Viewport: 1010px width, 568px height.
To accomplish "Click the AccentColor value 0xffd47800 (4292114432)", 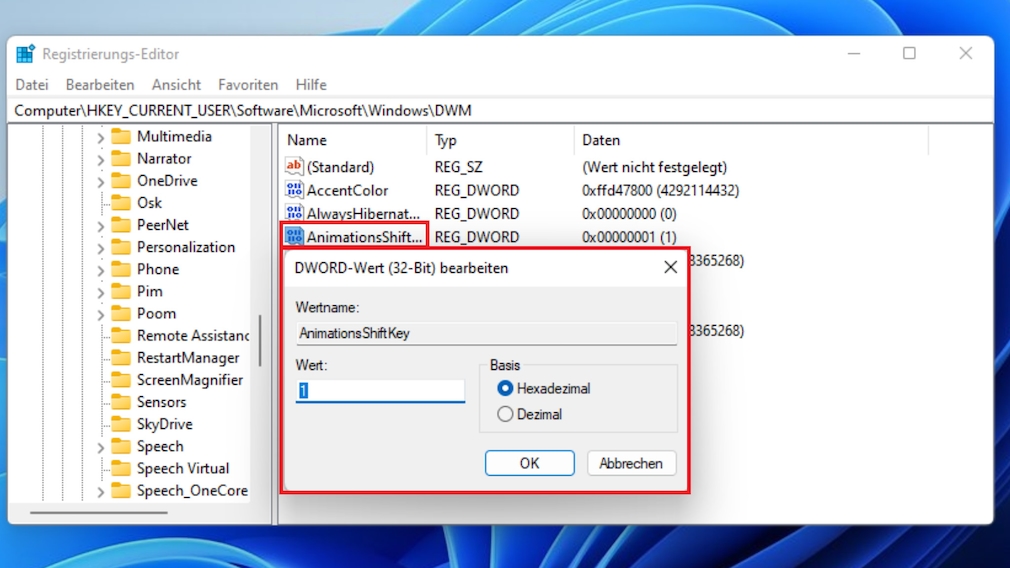I will coord(660,190).
